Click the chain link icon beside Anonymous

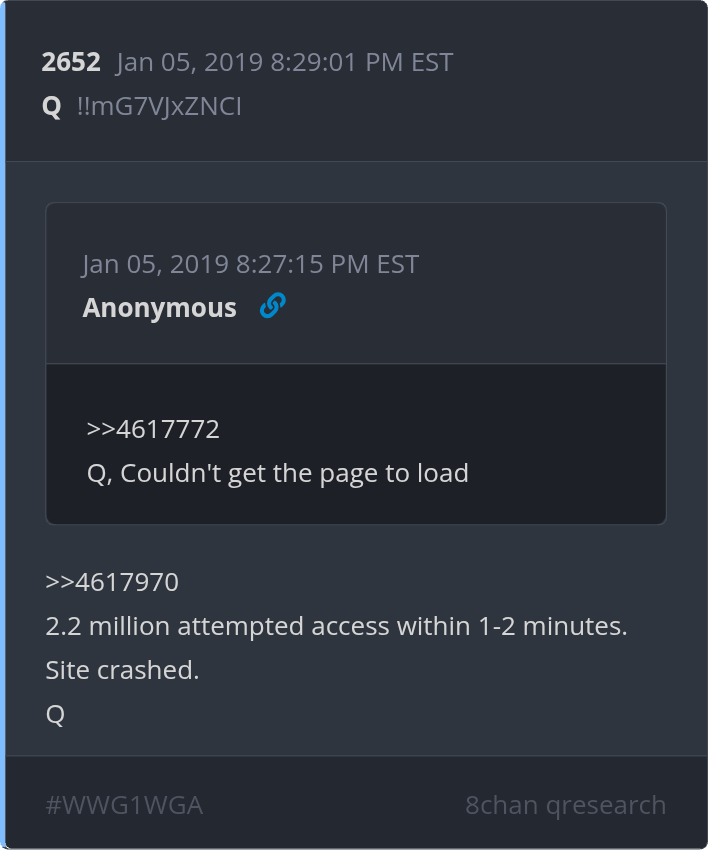[x=272, y=307]
